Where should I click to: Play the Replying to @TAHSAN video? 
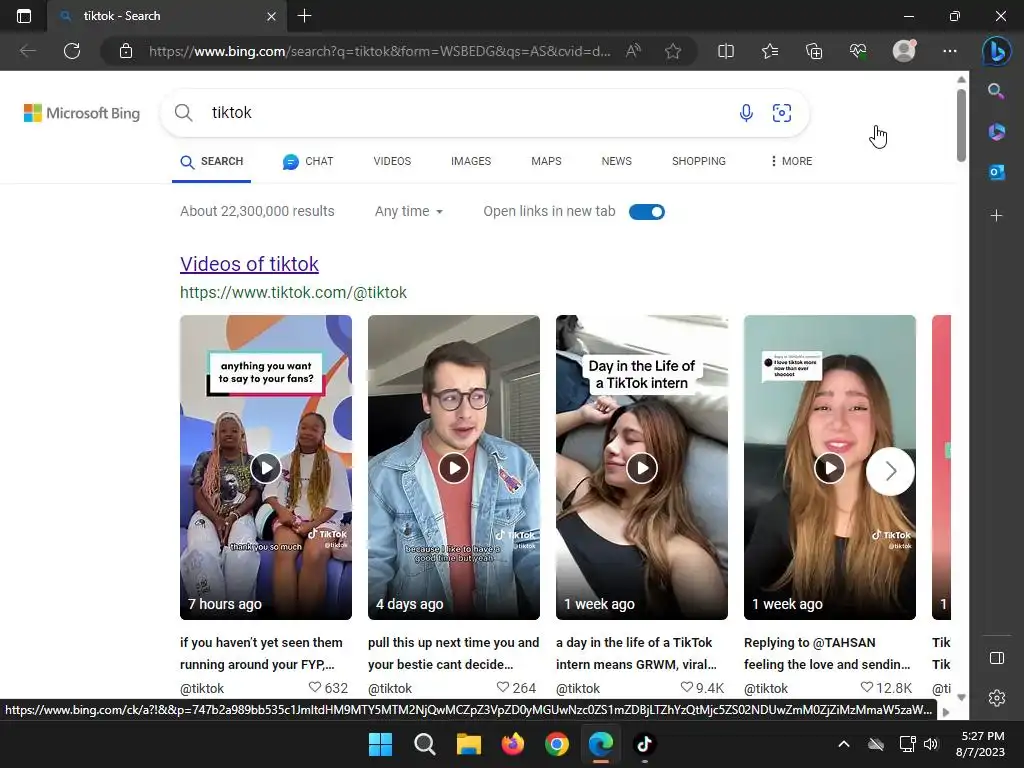(830, 468)
